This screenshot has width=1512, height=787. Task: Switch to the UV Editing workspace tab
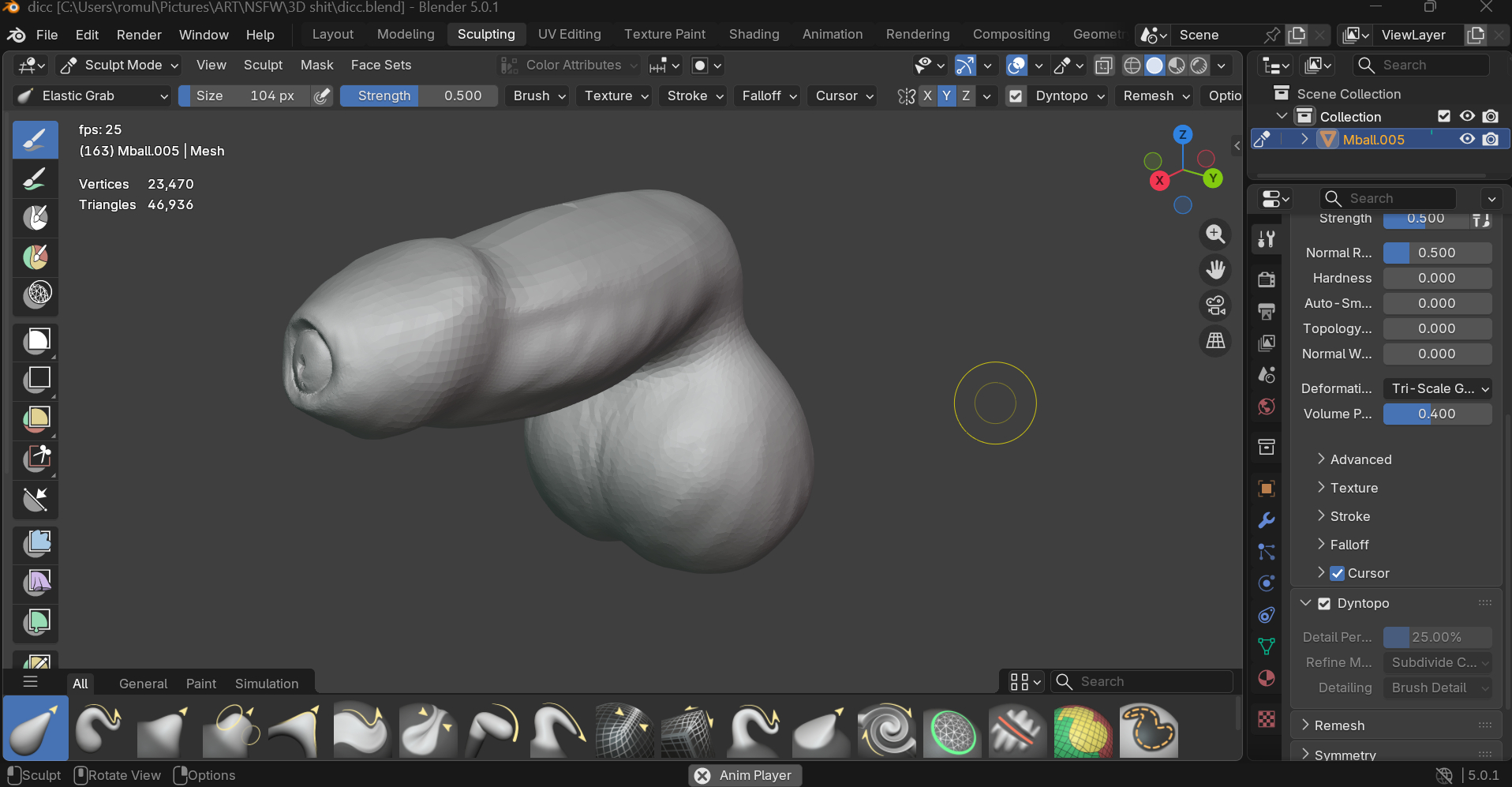569,35
